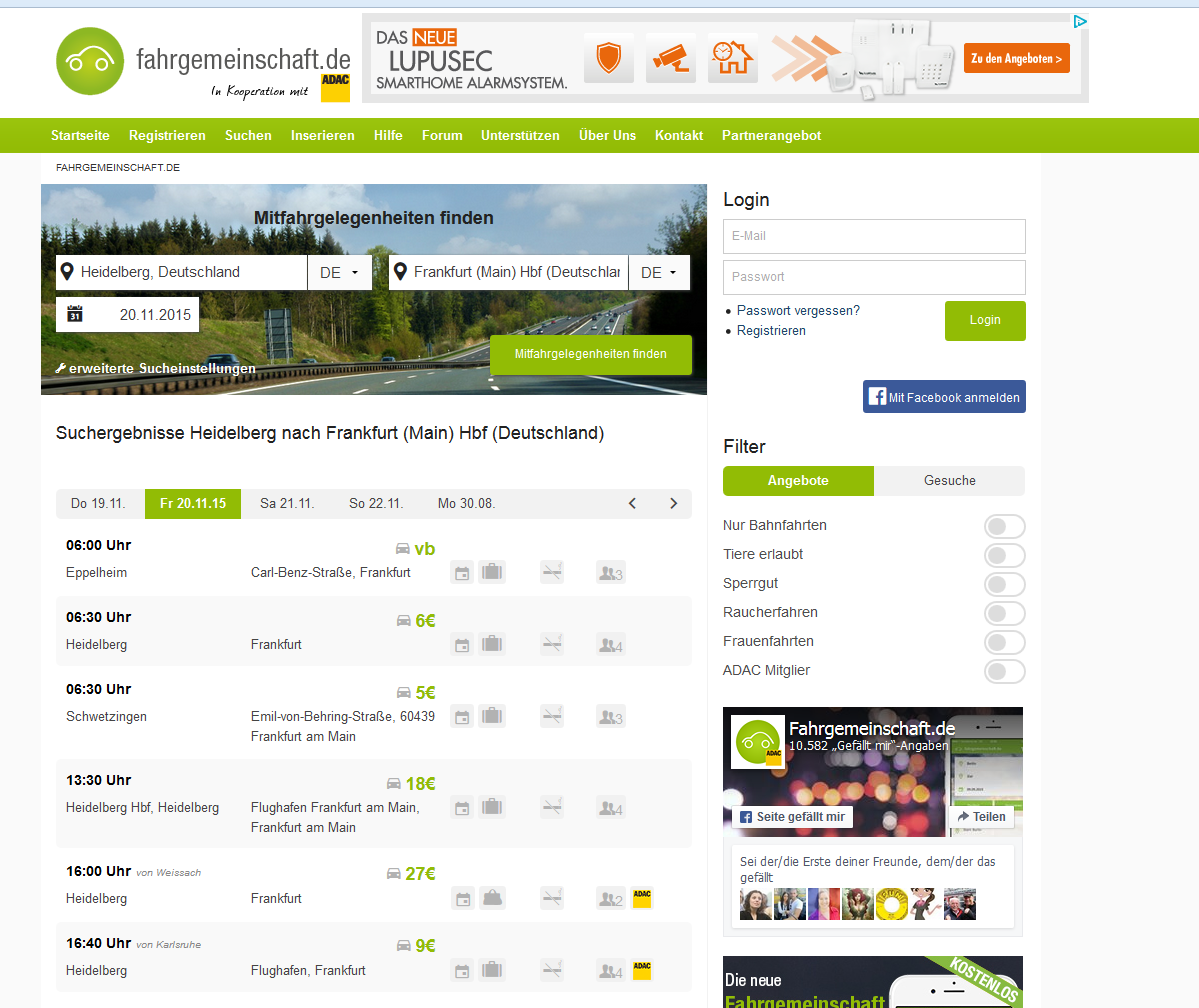Toggle the Nur Bahnfahrten filter switch
The height and width of the screenshot is (1008, 1199).
click(x=1005, y=526)
